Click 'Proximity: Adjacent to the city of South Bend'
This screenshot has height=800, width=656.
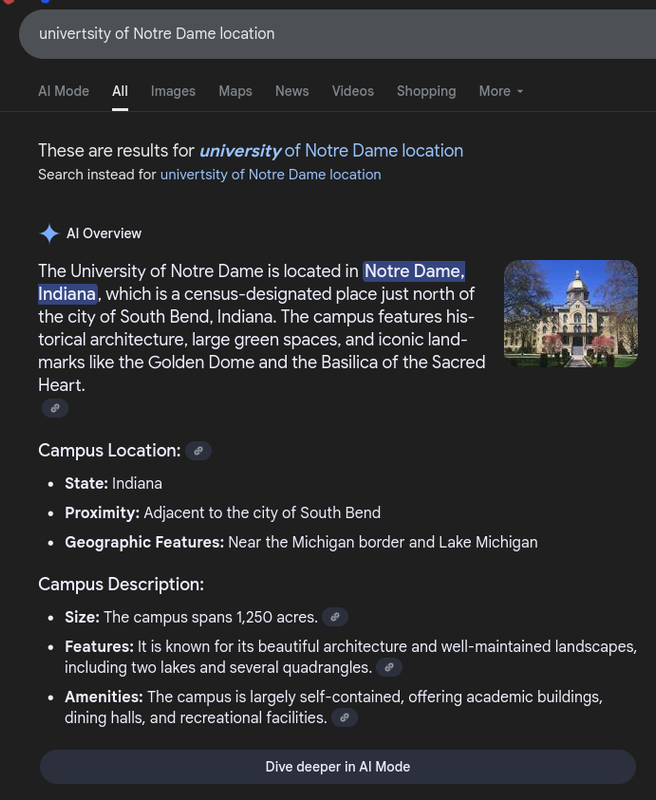coord(222,513)
